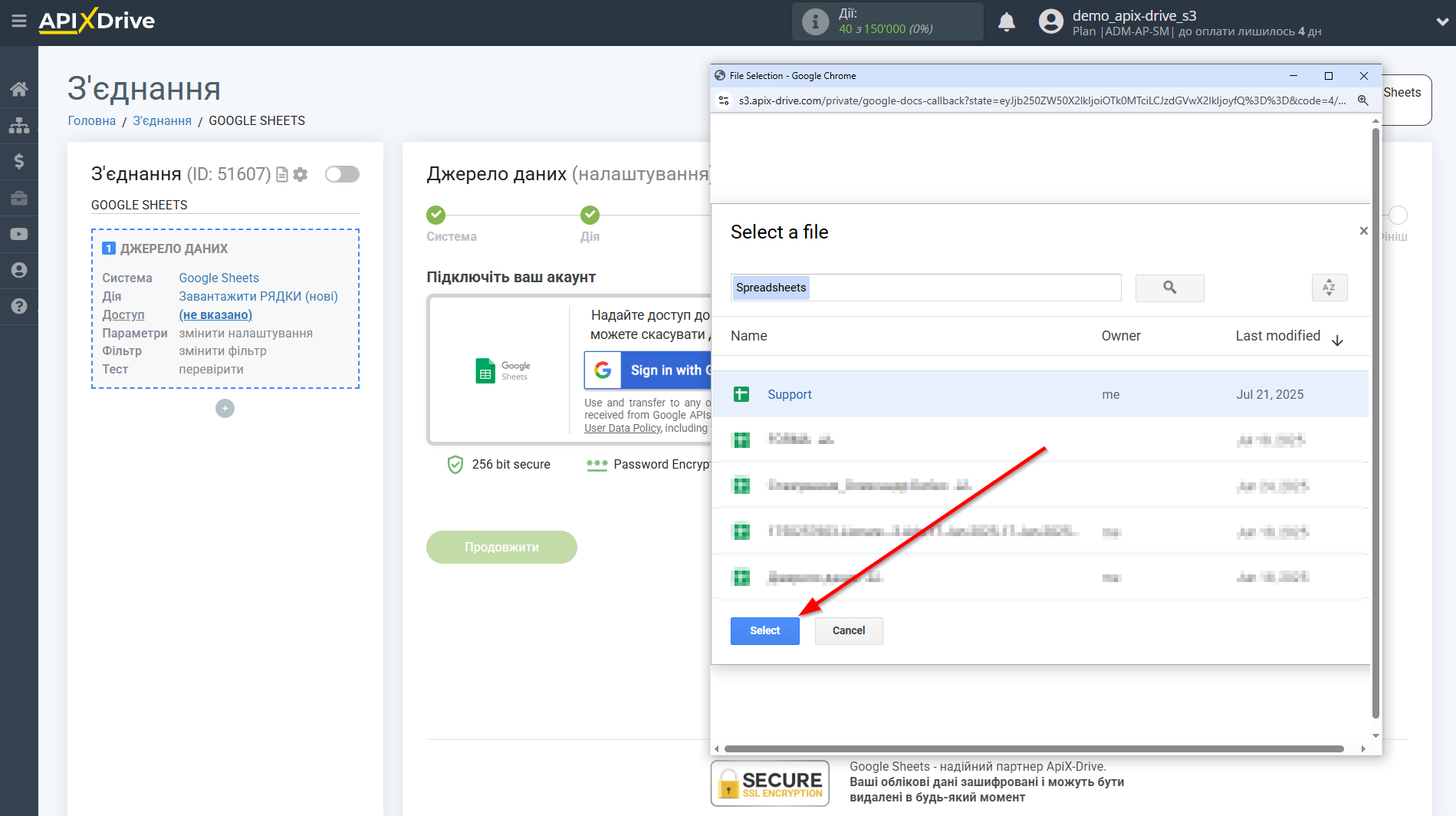
Task: Click the Google Sheets logo
Action: point(502,370)
